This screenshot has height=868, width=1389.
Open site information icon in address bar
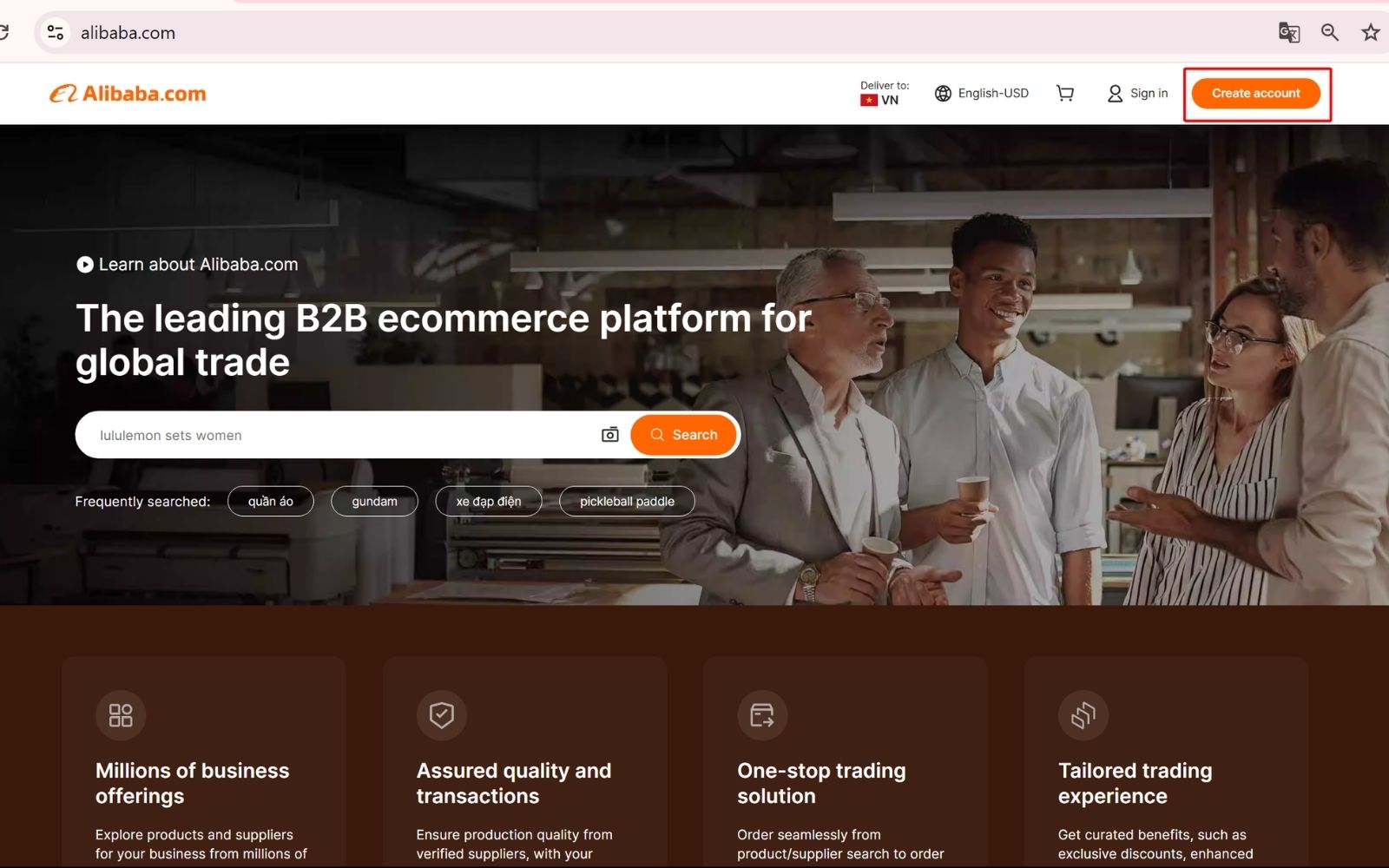pyautogui.click(x=56, y=32)
